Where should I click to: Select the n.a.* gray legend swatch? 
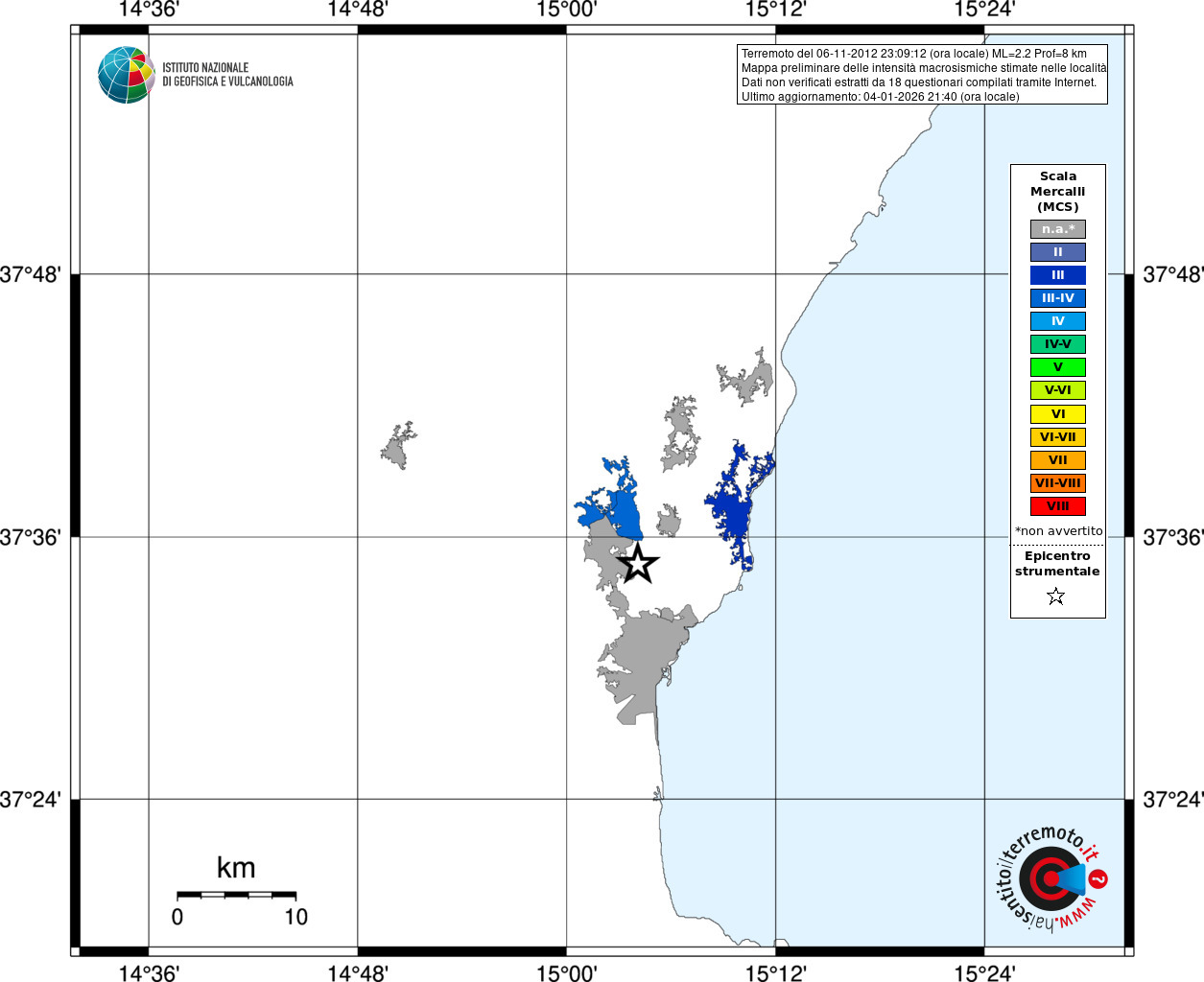1058,229
